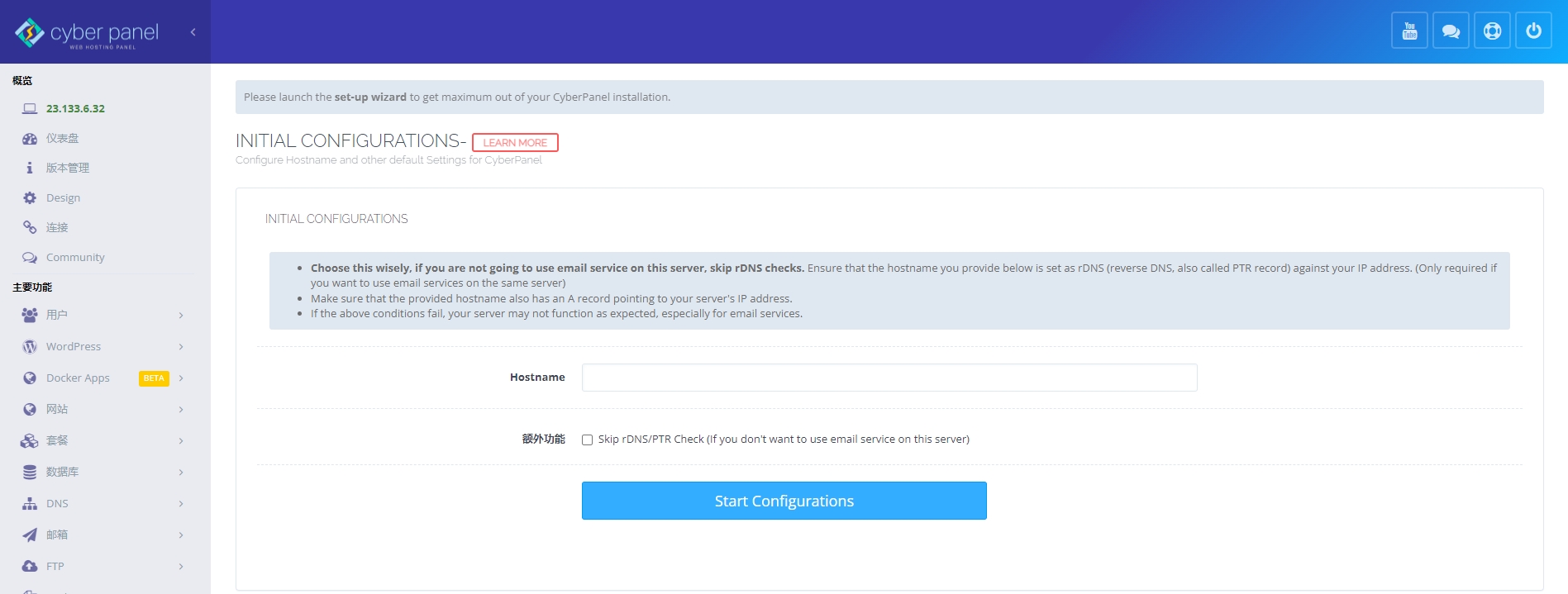This screenshot has height=594, width=1568.
Task: Click the sitemap icon beside DNS
Action: click(x=30, y=504)
